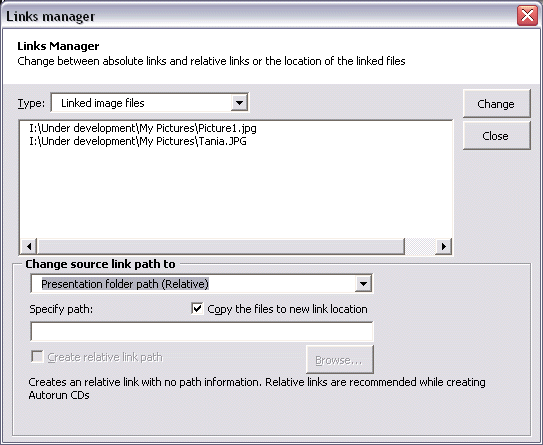The image size is (543, 445).
Task: Click the Change button
Action: [x=496, y=104]
